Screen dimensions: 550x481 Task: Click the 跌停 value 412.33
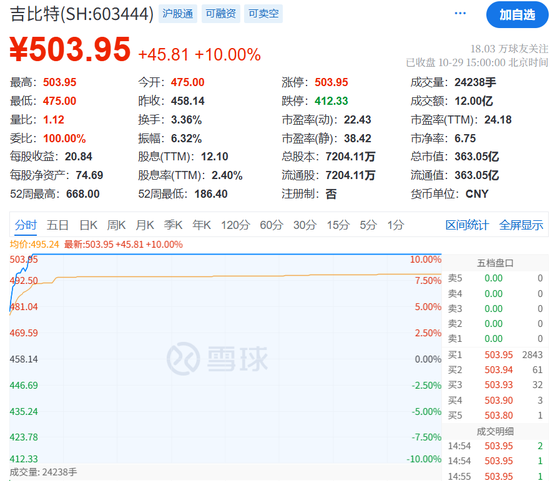tap(331, 101)
